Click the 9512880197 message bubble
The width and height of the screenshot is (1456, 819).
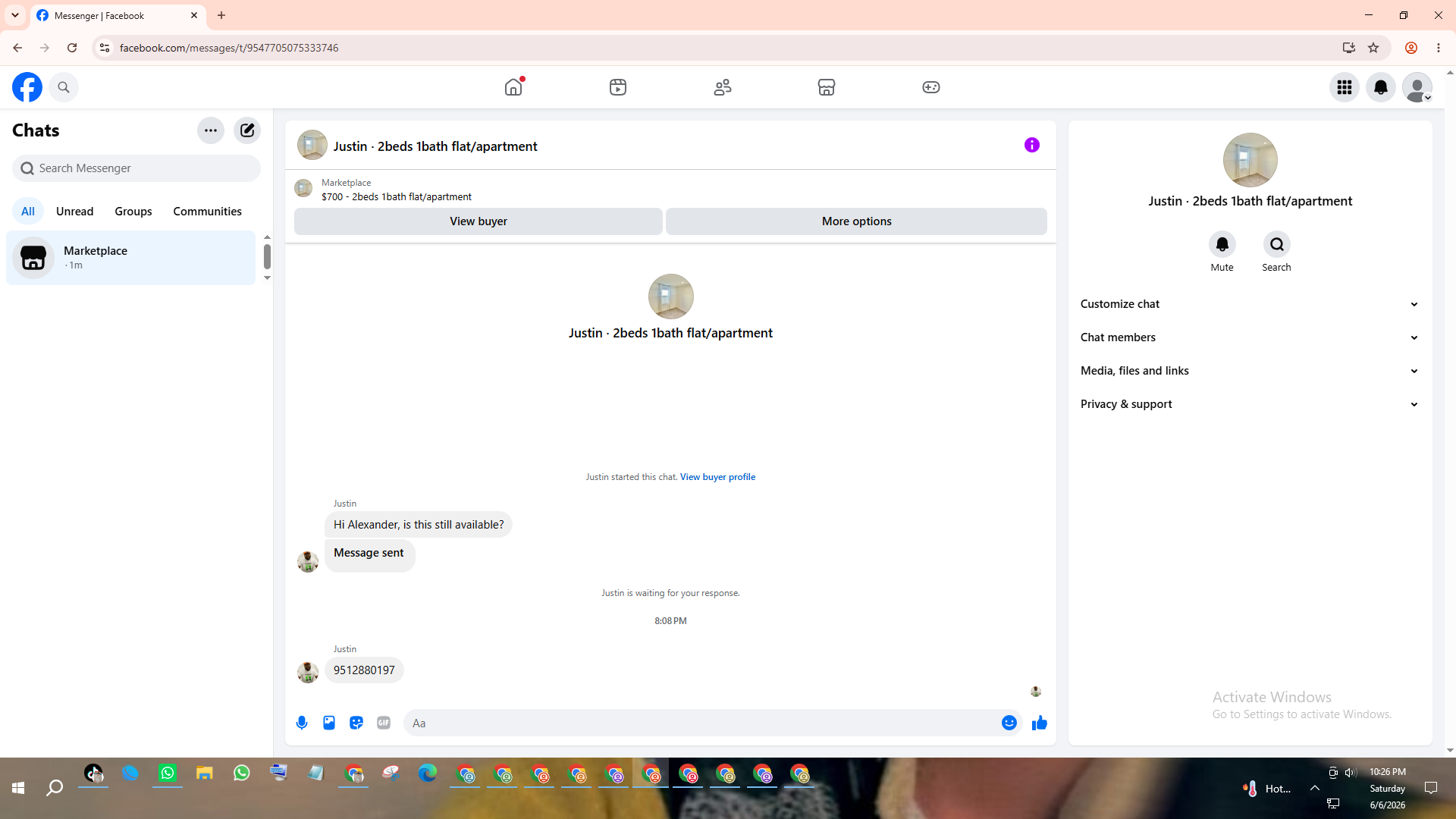pyautogui.click(x=364, y=670)
